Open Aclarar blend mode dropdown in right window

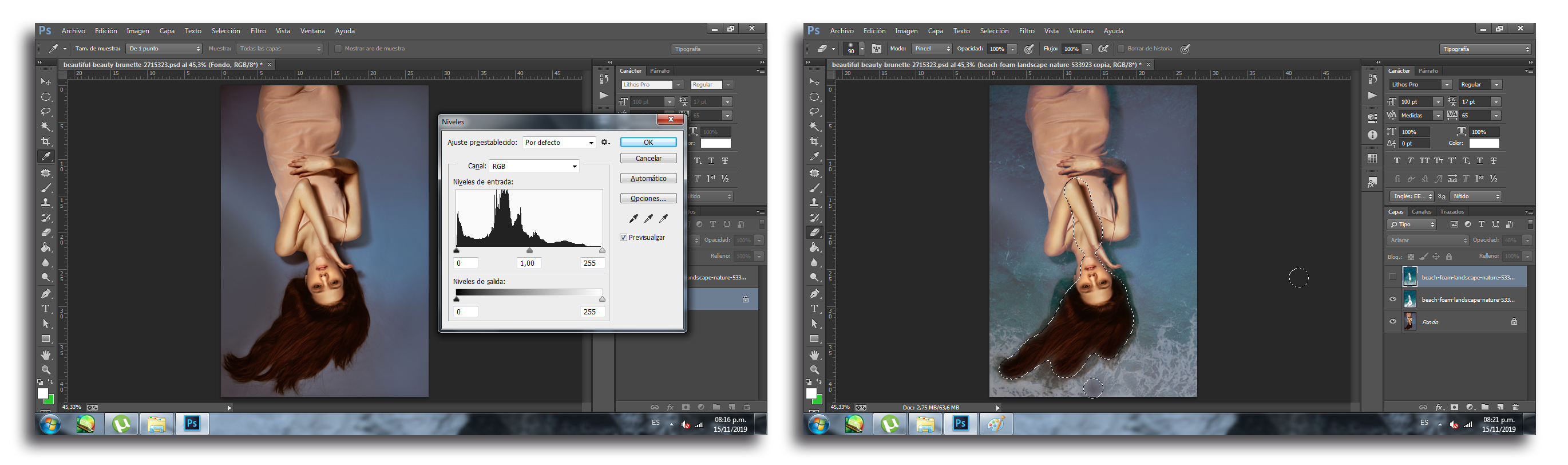(x=1428, y=240)
